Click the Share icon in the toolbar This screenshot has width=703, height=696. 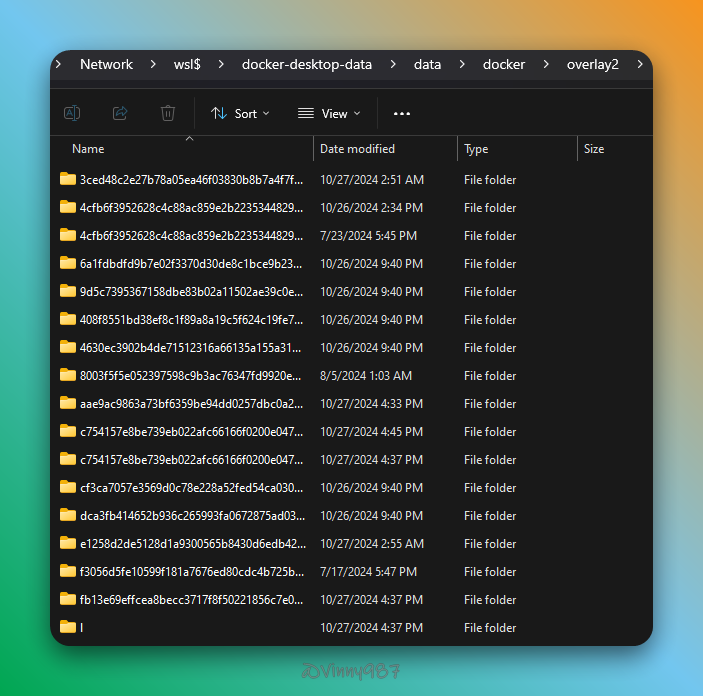click(x=120, y=113)
